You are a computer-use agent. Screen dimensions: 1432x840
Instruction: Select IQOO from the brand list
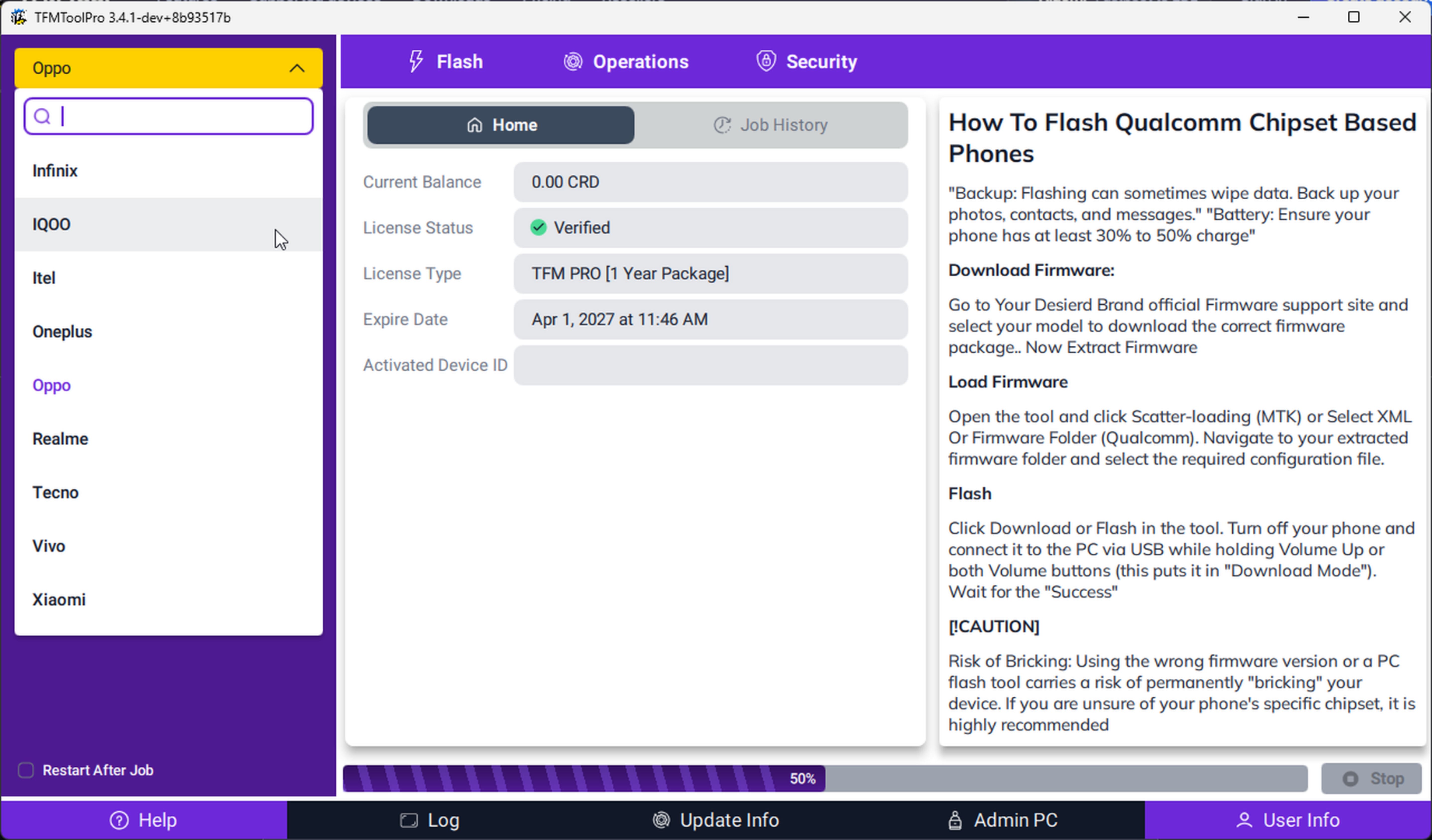(x=168, y=224)
